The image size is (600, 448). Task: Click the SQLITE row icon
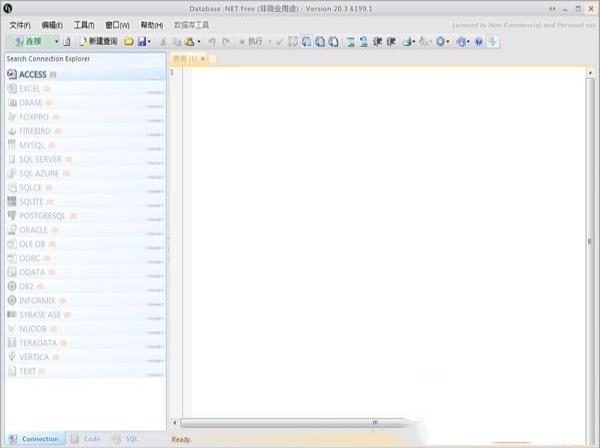(x=12, y=201)
